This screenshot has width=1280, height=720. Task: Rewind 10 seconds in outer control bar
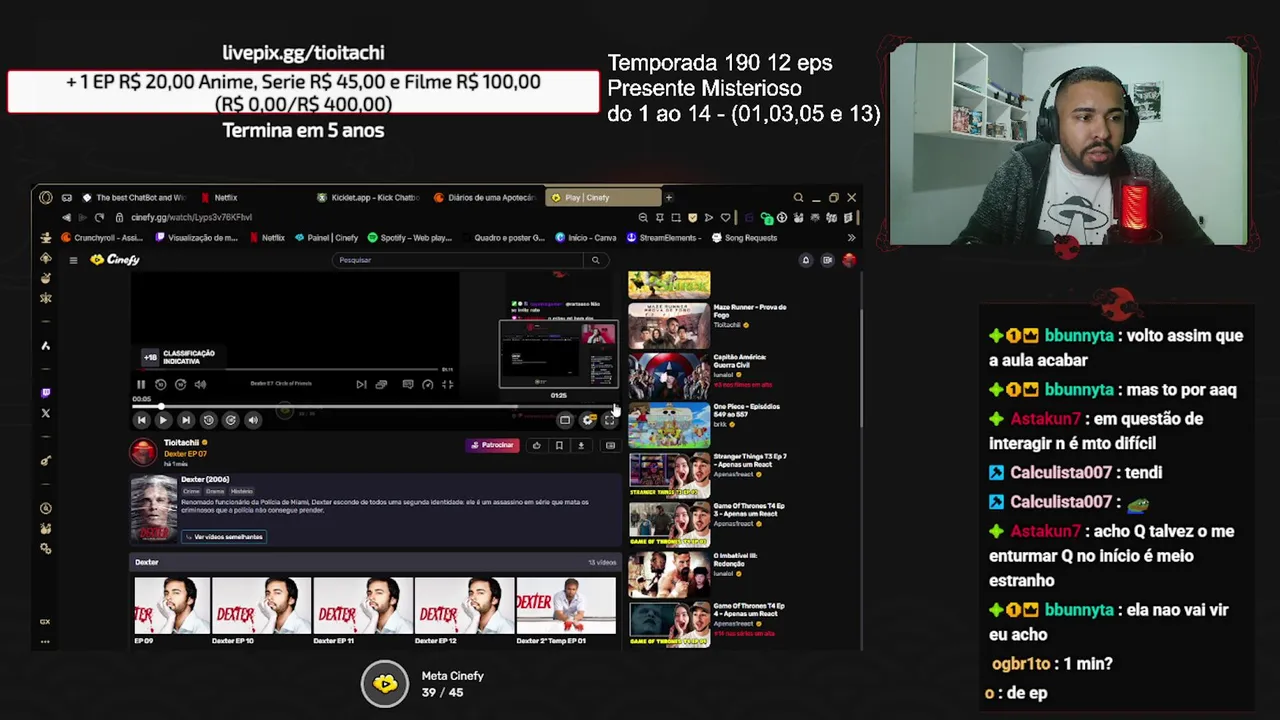[208, 420]
